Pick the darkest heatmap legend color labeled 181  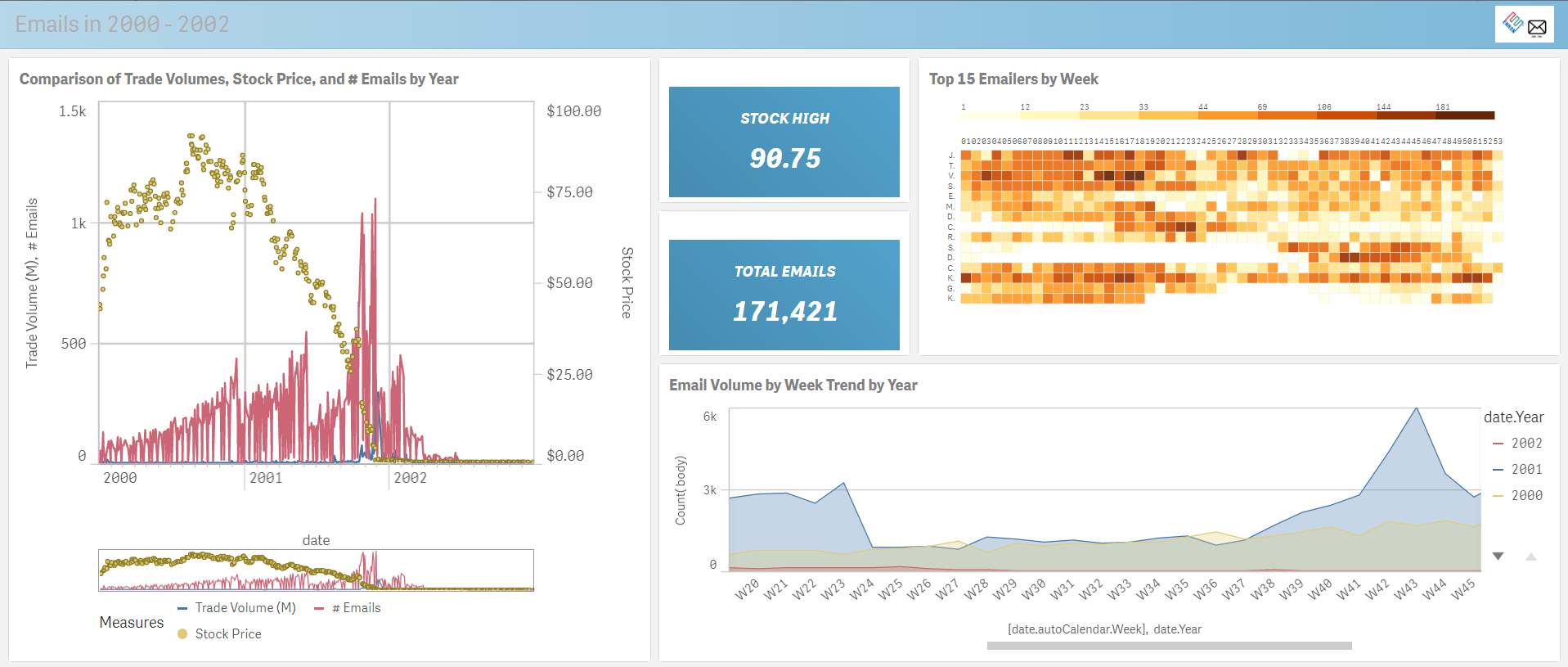[1465, 115]
